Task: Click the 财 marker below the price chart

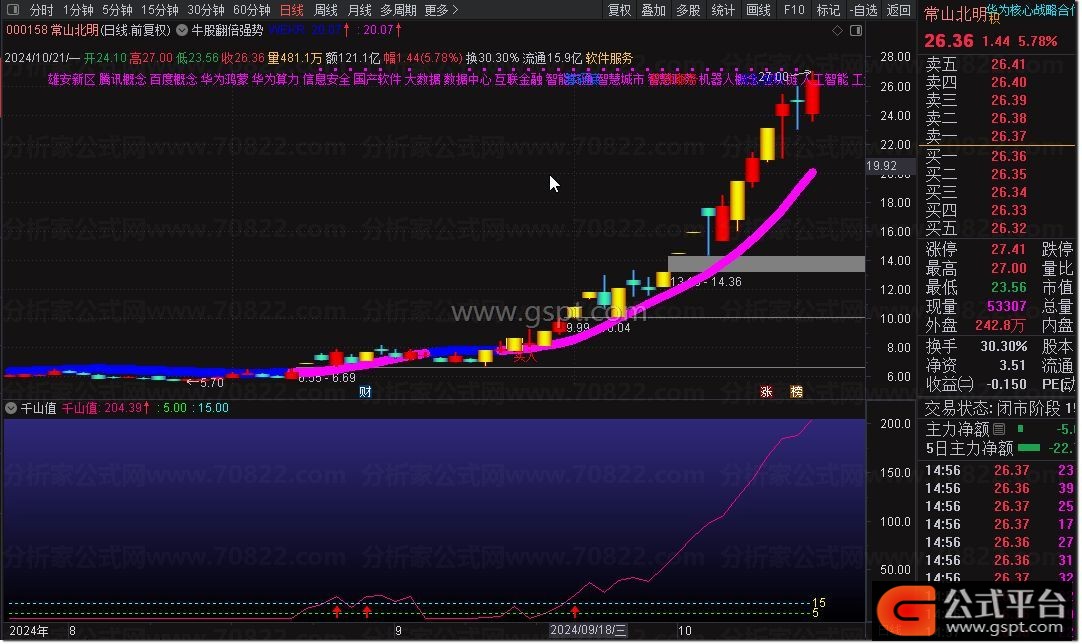Action: pyautogui.click(x=365, y=392)
